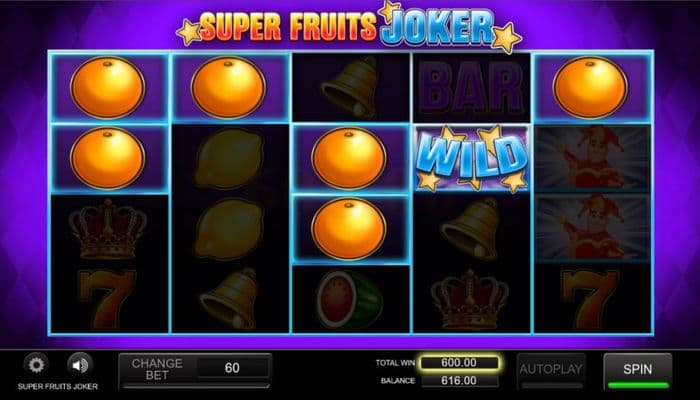The width and height of the screenshot is (700, 400).
Task: Click the watermelon symbol on reel three
Action: 350,299
